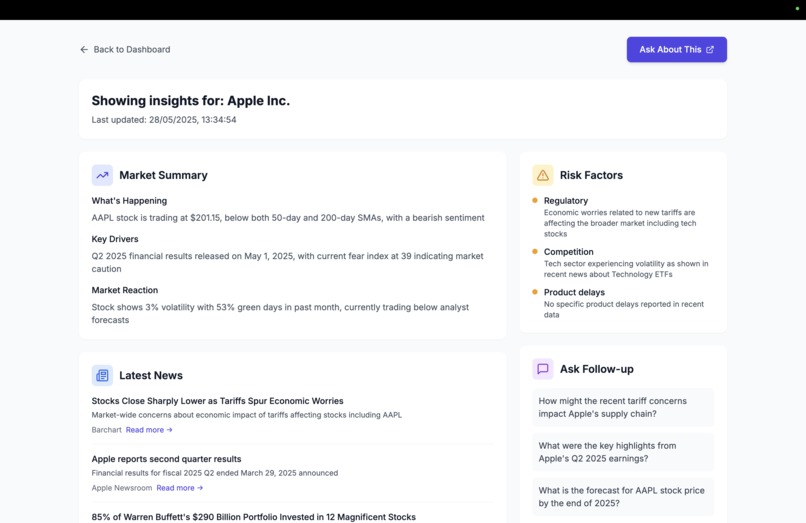
Task: Click the Latest News section title
Action: (x=151, y=375)
